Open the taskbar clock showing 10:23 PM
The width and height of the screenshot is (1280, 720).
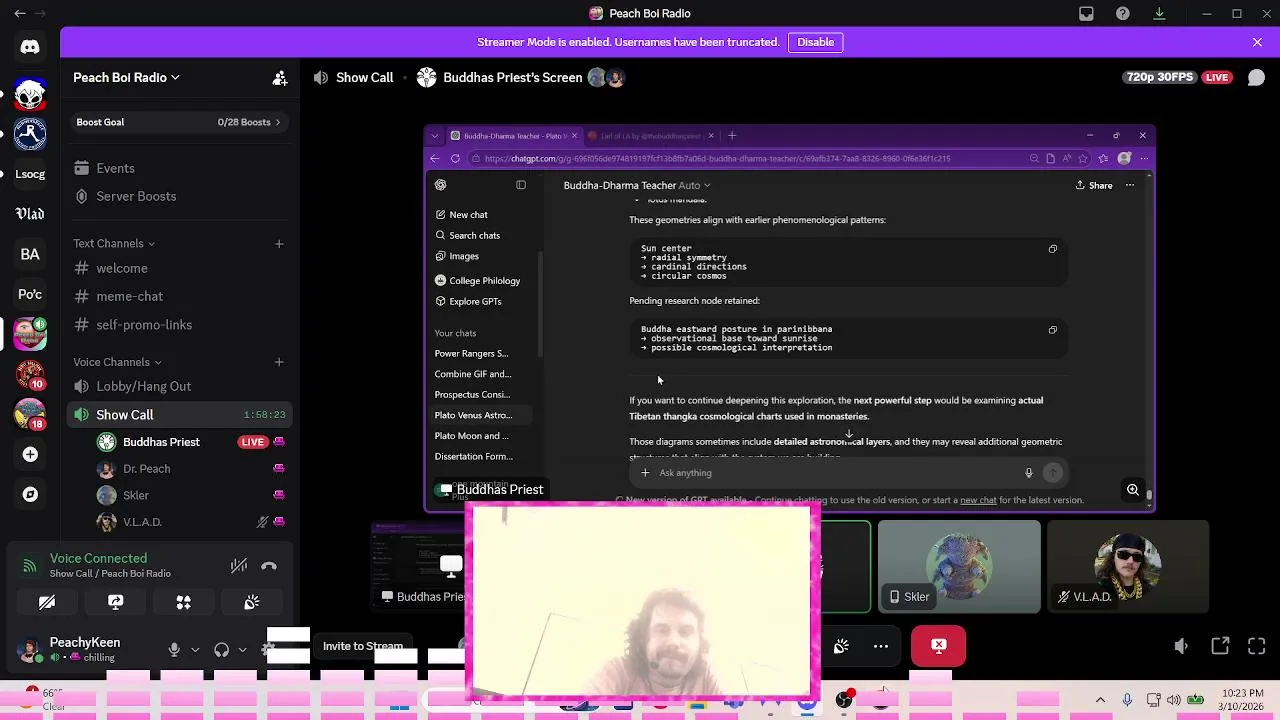1241,700
